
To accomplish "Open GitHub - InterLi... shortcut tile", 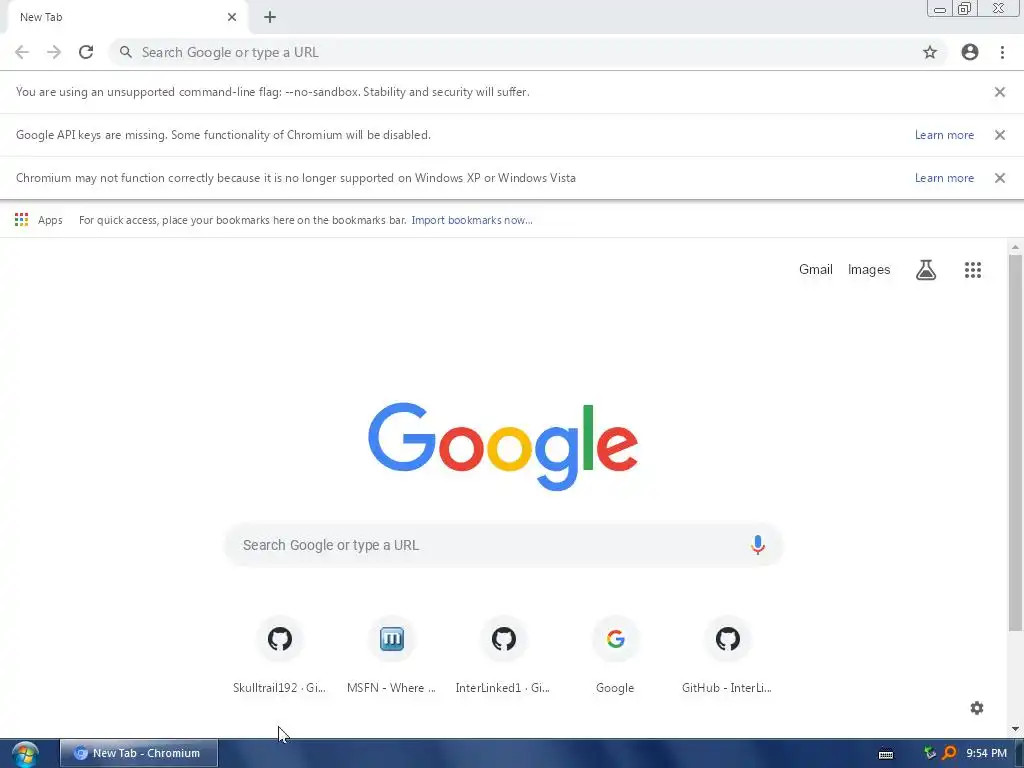I will pyautogui.click(x=727, y=656).
